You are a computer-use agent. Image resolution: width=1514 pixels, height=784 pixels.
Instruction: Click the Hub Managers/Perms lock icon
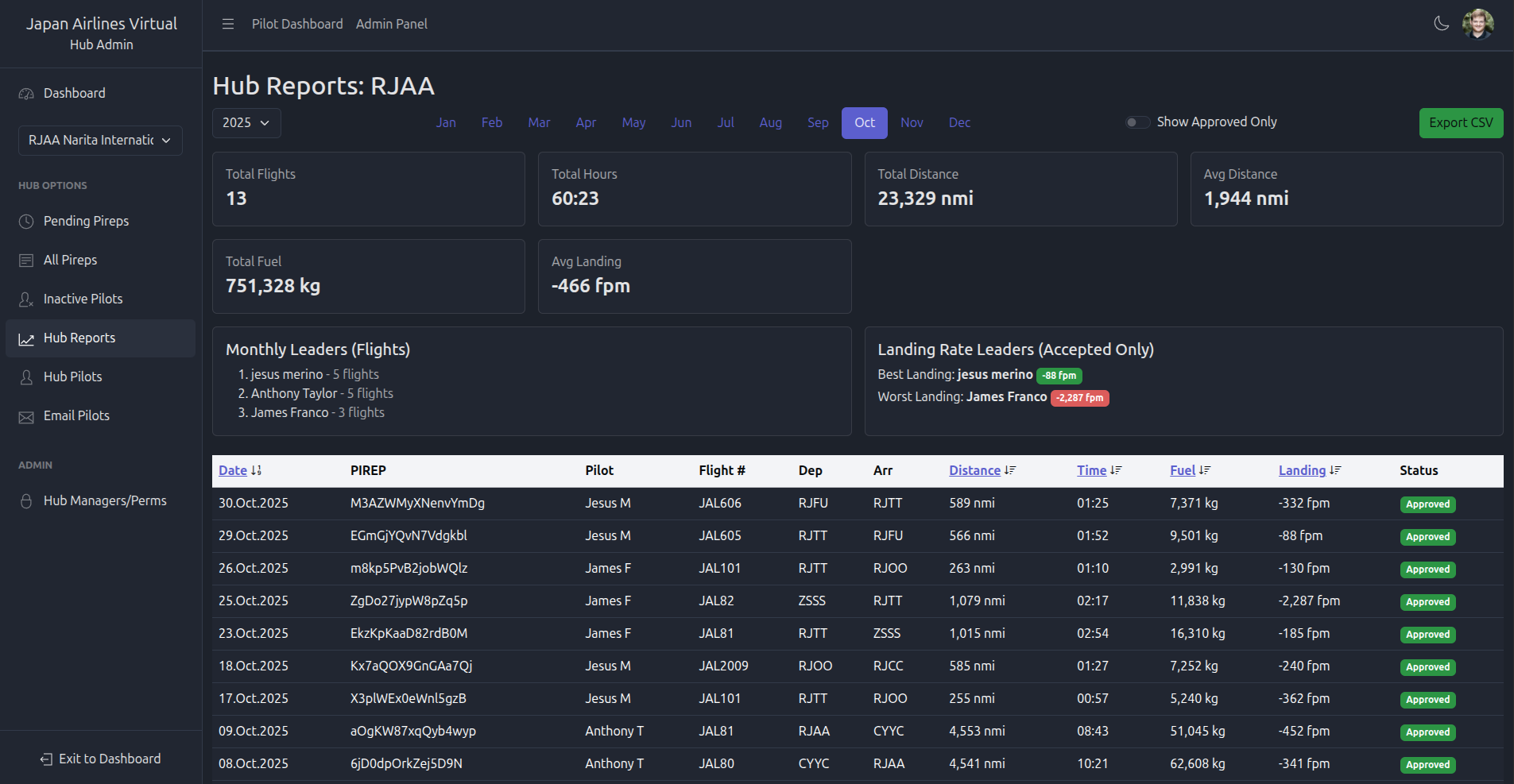[26, 501]
